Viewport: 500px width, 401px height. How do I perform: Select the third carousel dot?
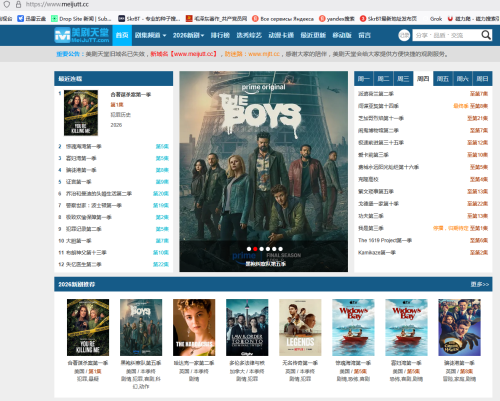tap(261, 249)
